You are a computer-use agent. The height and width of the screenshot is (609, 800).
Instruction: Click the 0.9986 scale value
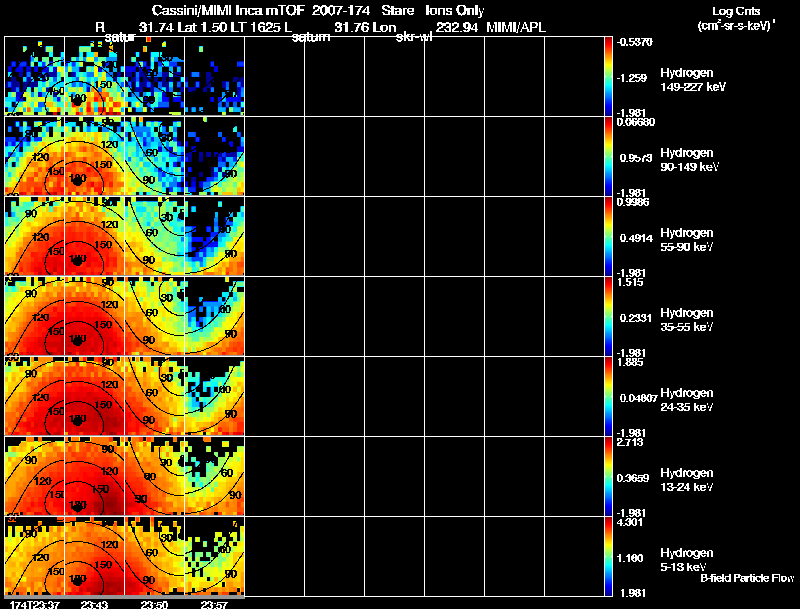coord(633,202)
